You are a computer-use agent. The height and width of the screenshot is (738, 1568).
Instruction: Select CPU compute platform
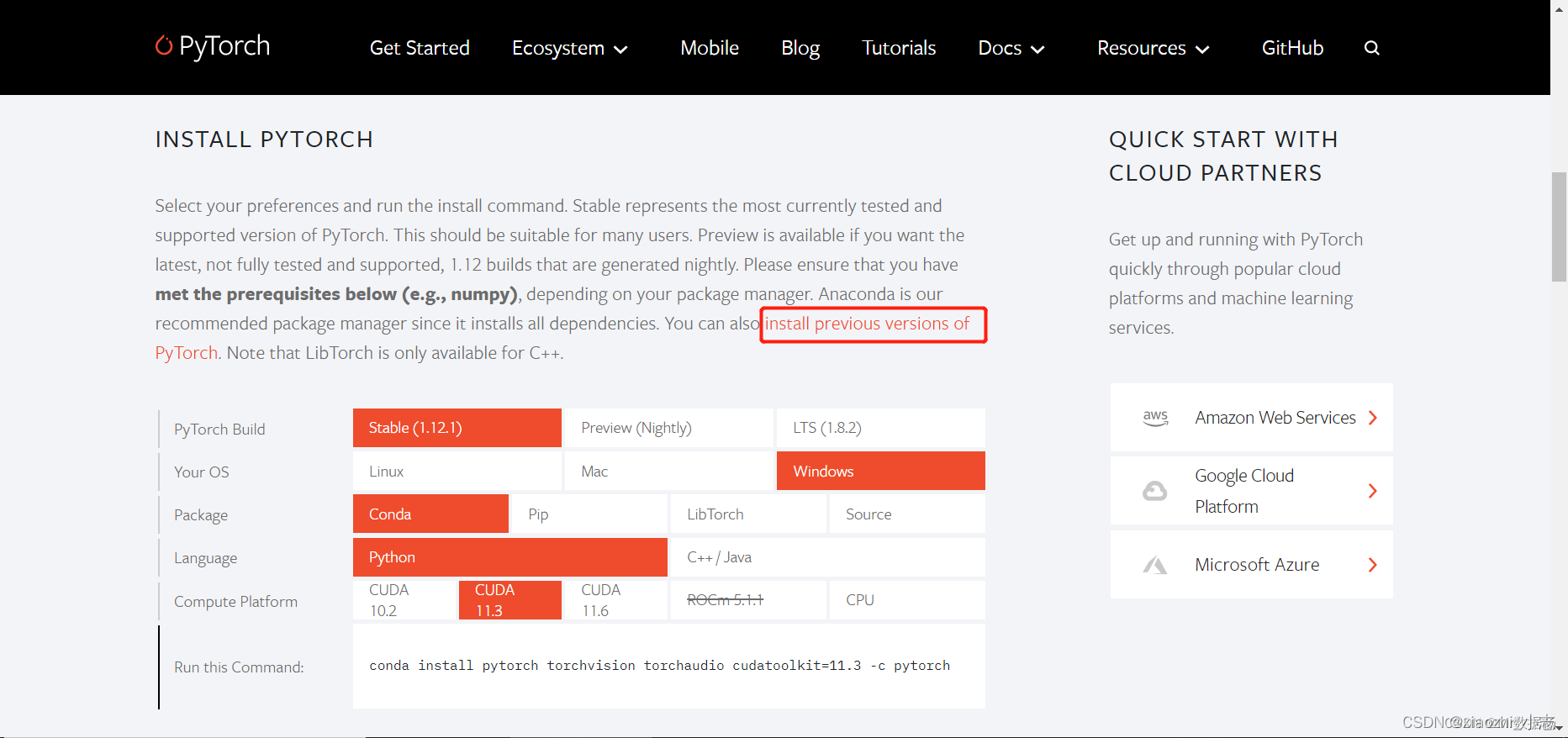coord(907,600)
